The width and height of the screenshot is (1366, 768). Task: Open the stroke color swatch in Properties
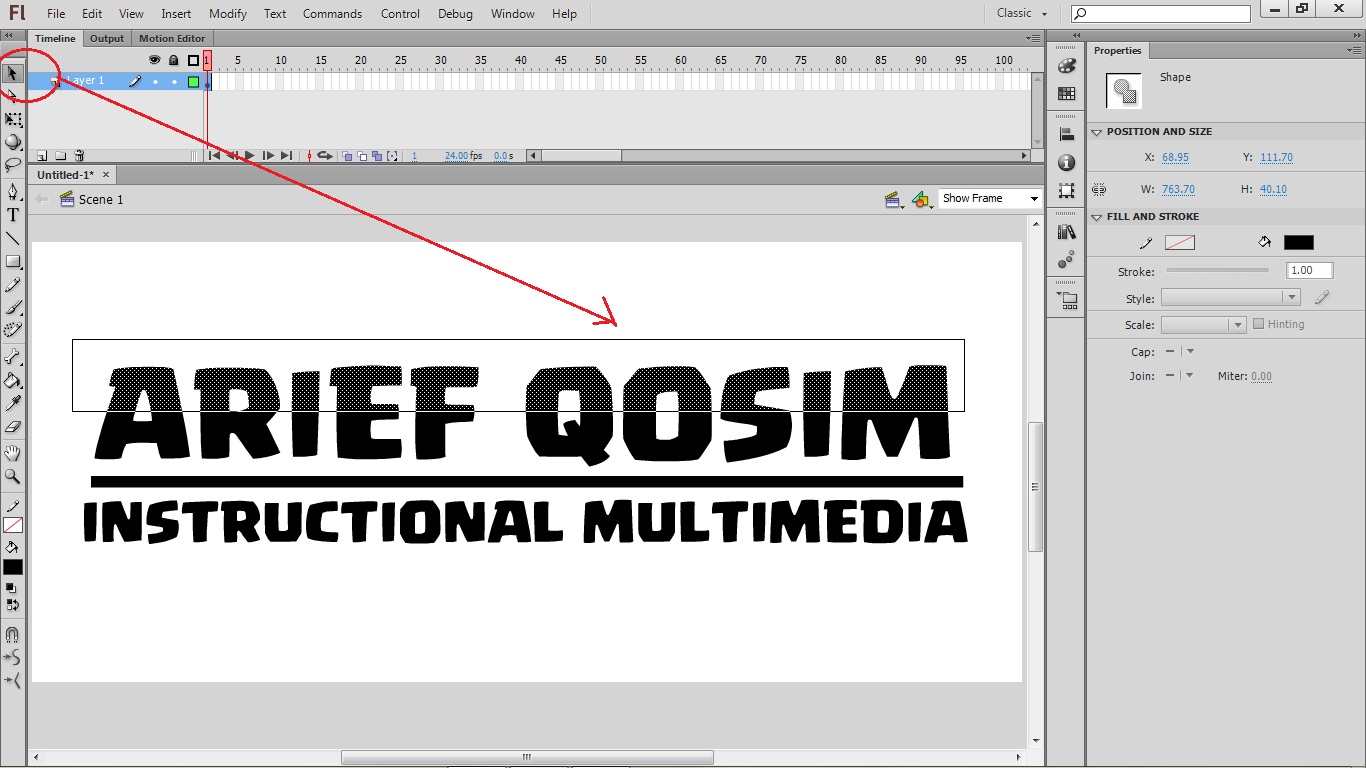tap(1180, 243)
